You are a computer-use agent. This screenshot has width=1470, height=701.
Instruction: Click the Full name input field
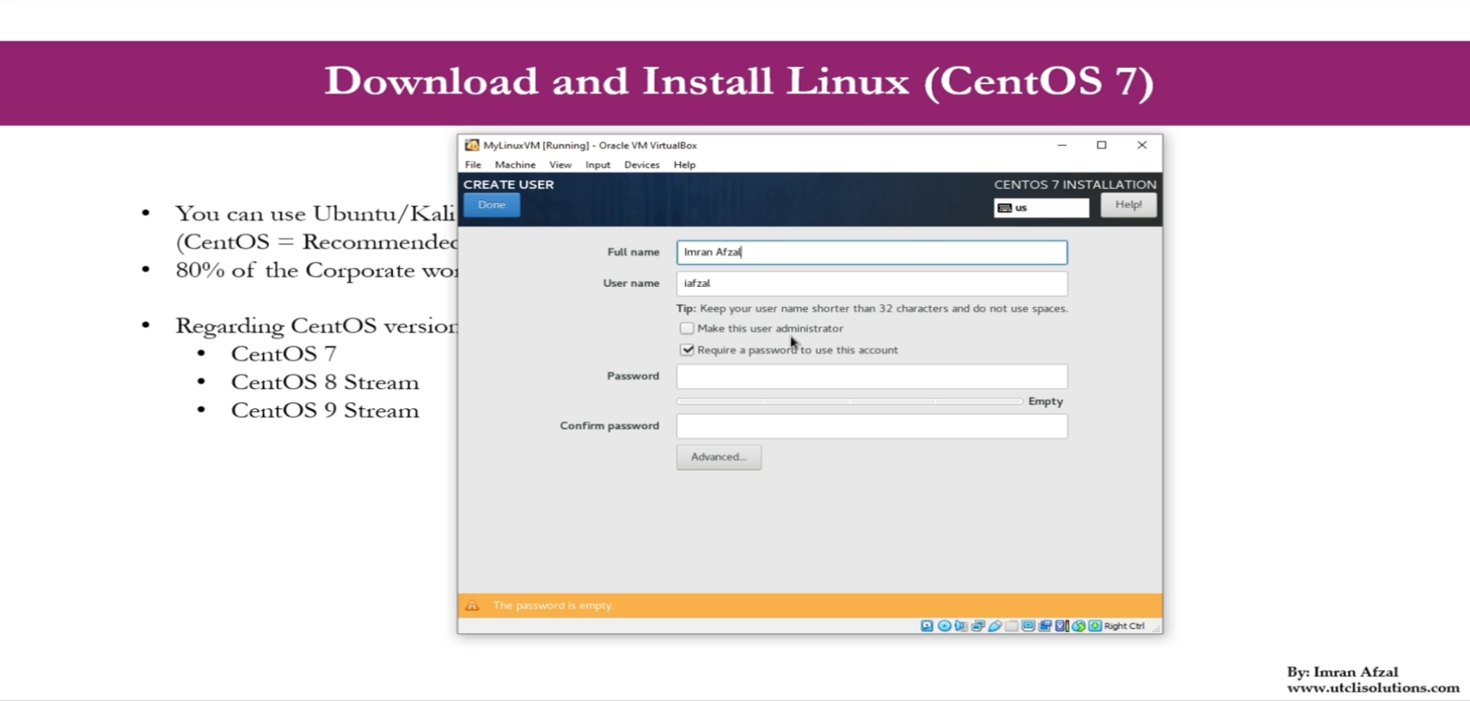point(872,252)
